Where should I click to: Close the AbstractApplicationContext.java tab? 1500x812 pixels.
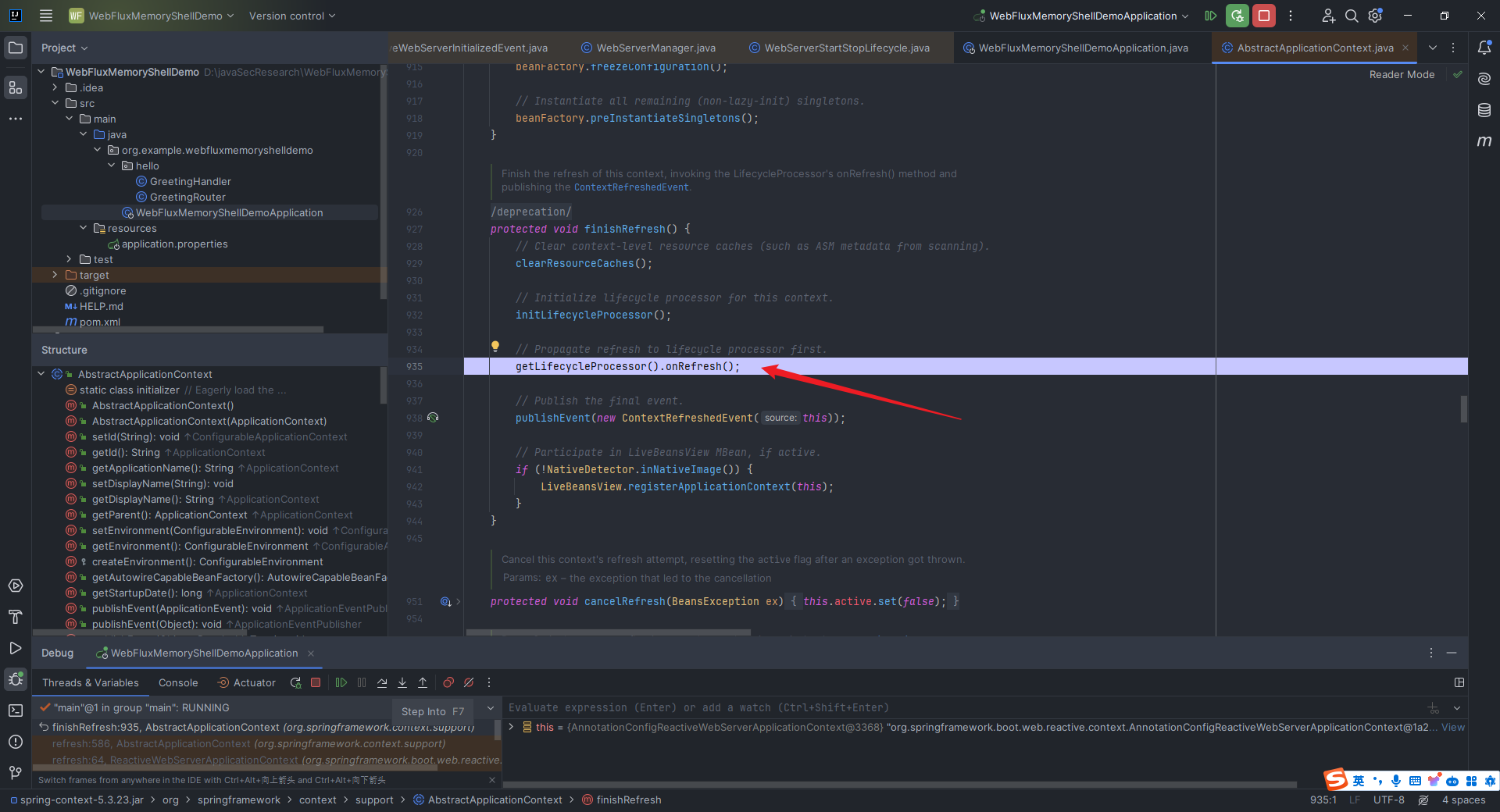point(1405,48)
